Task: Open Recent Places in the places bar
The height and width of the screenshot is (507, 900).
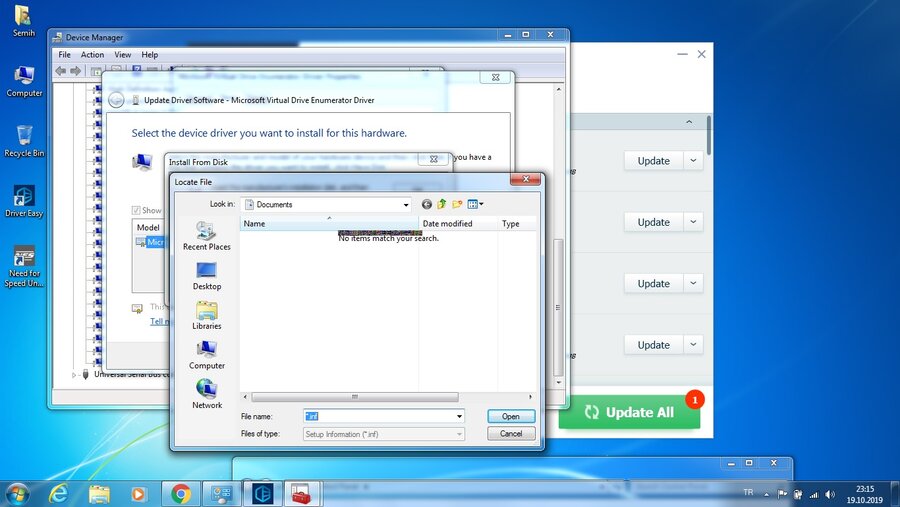Action: click(207, 236)
